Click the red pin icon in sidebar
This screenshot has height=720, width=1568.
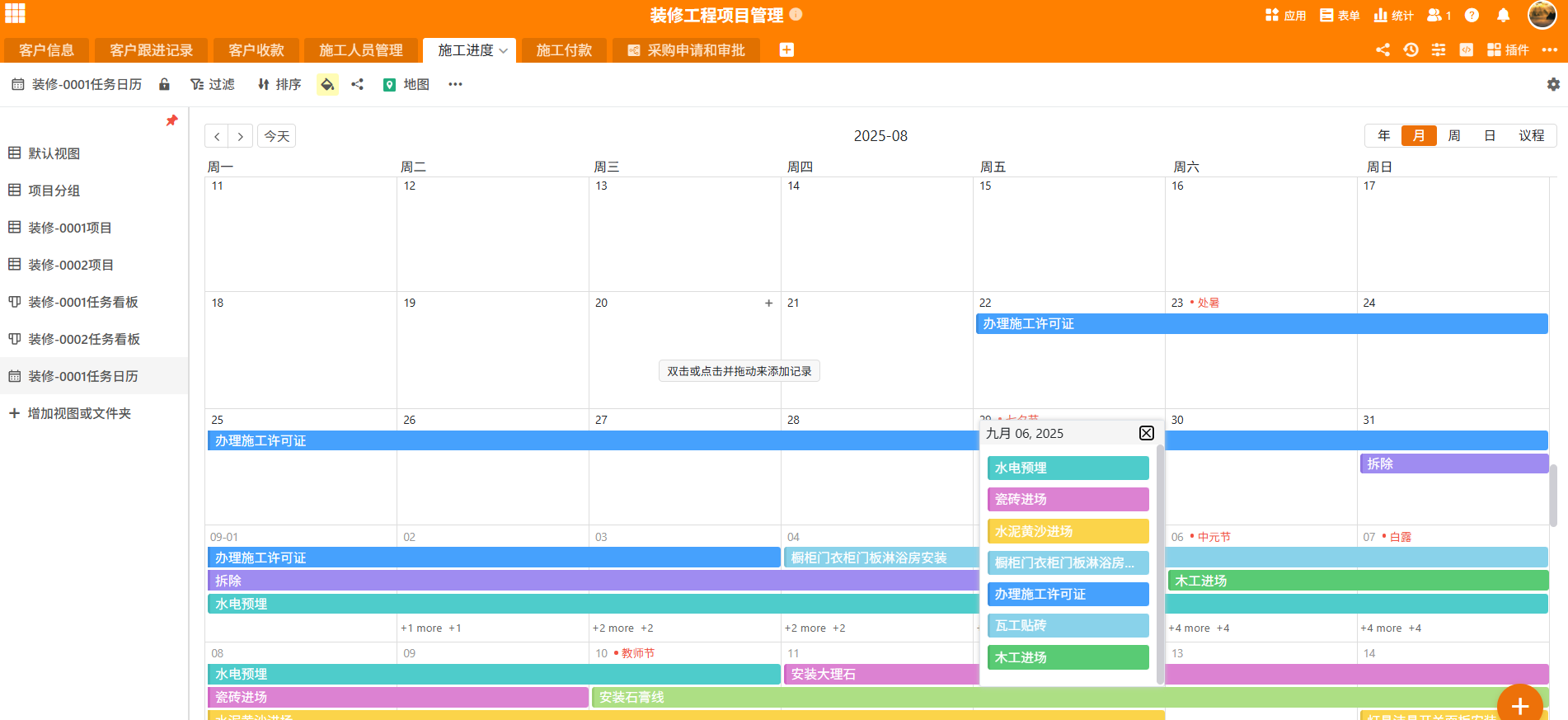coord(171,120)
